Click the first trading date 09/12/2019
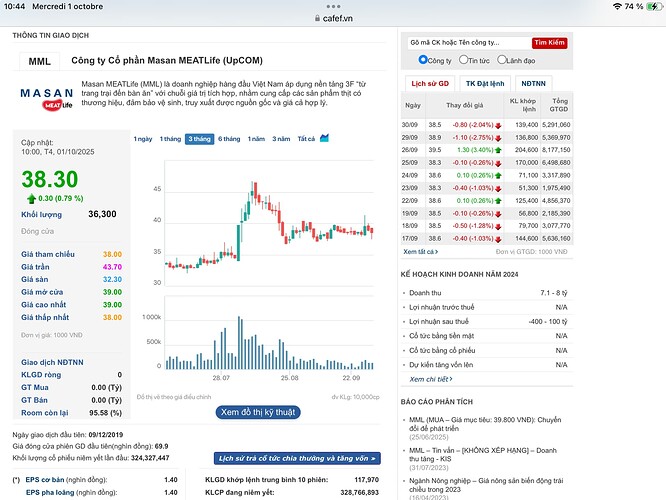 106,435
